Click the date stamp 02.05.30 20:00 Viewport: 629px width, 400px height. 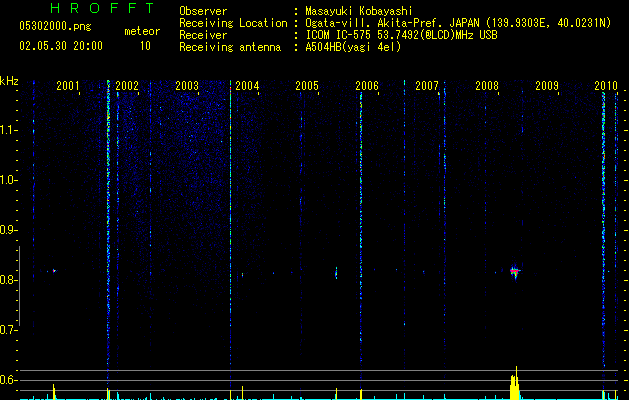61,46
